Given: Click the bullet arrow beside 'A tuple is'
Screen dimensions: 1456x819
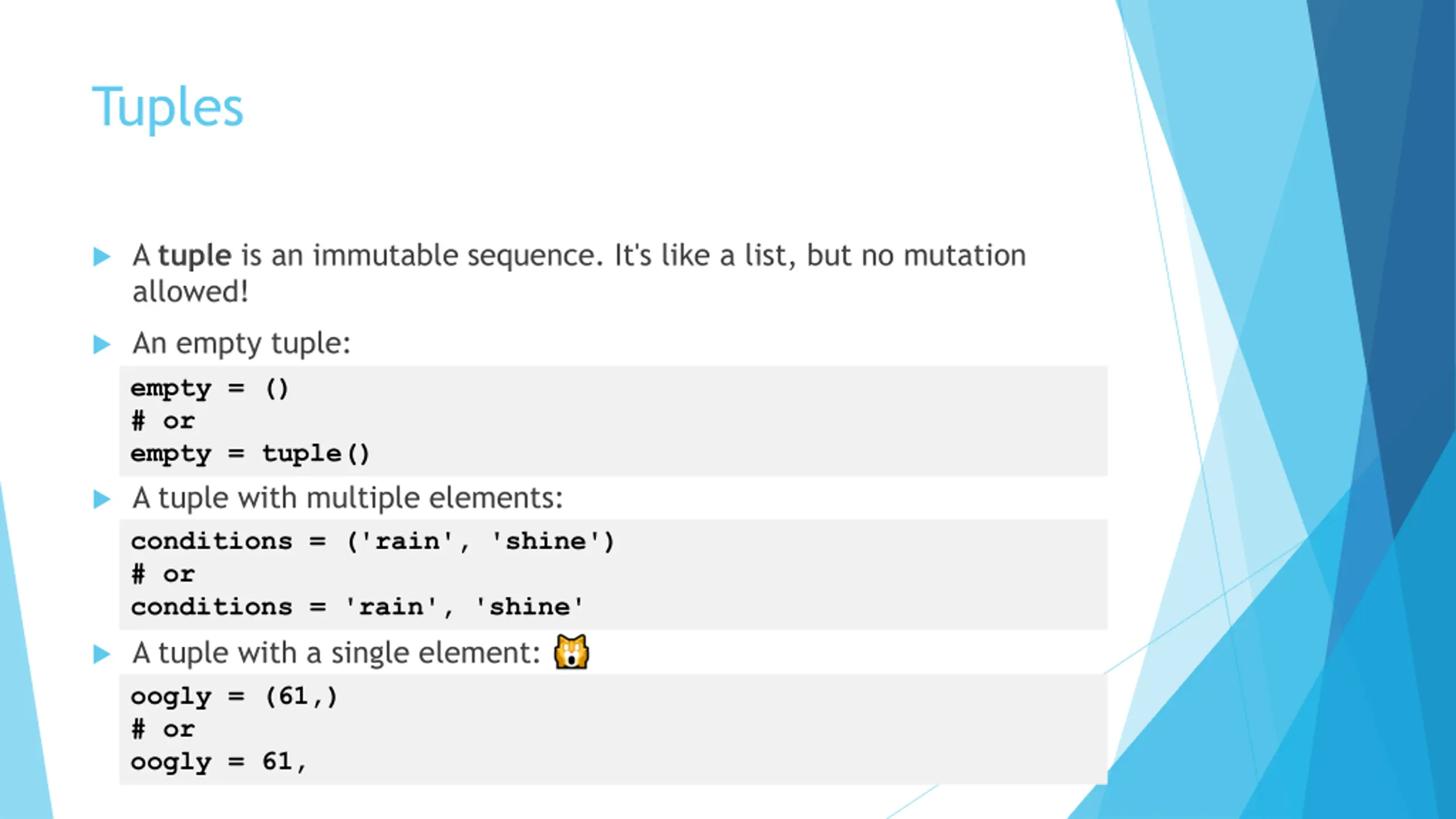Looking at the screenshot, I should click(102, 257).
